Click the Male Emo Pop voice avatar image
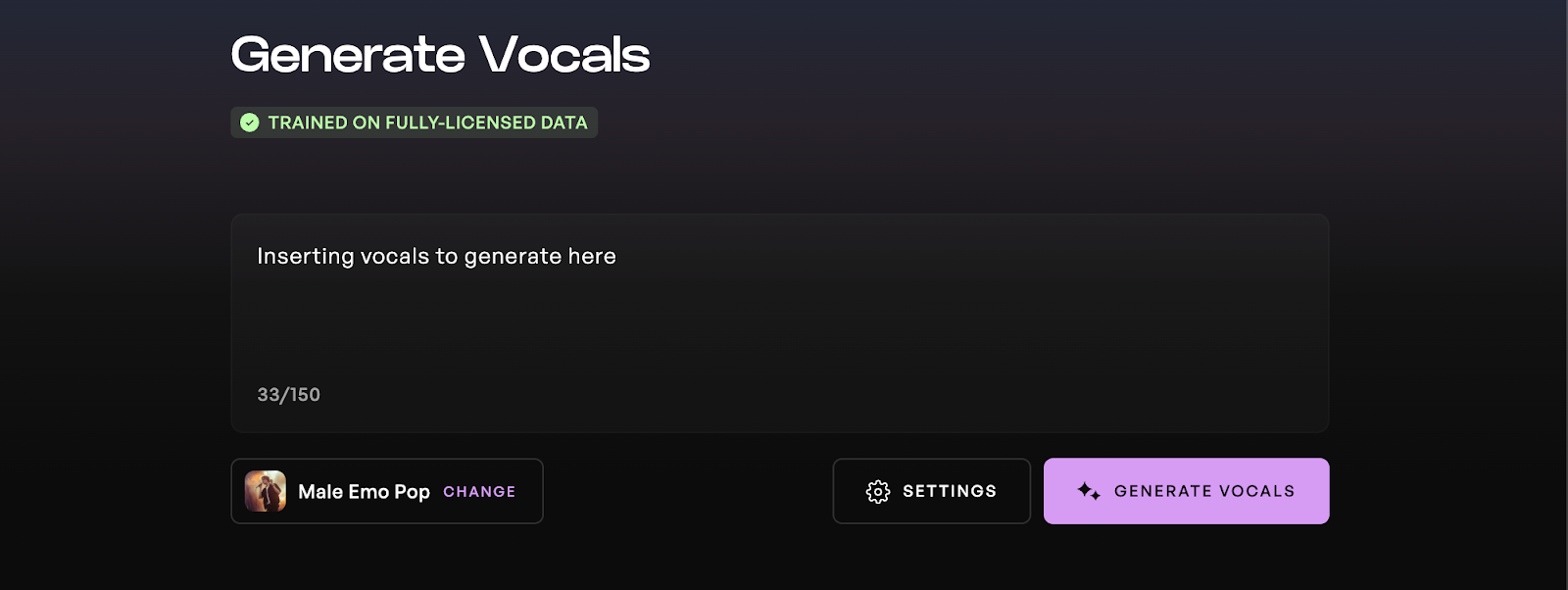1568x590 pixels. tap(267, 490)
